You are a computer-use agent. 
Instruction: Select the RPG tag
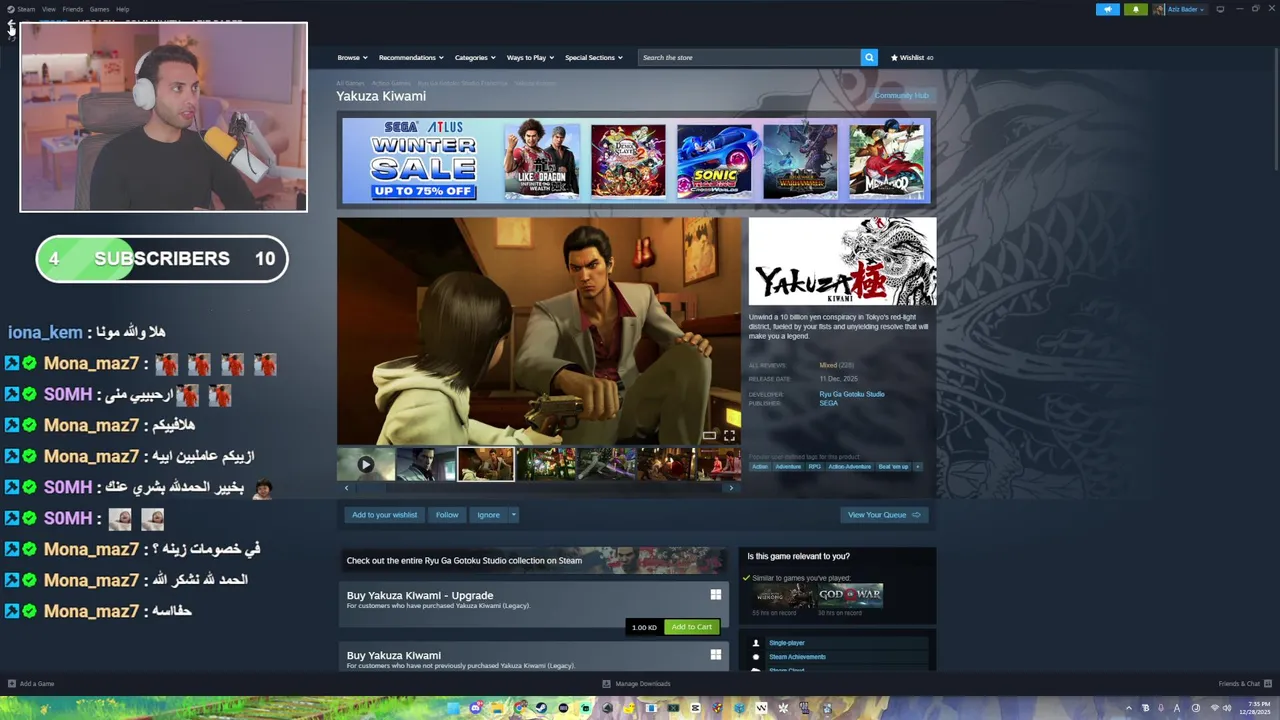click(814, 466)
